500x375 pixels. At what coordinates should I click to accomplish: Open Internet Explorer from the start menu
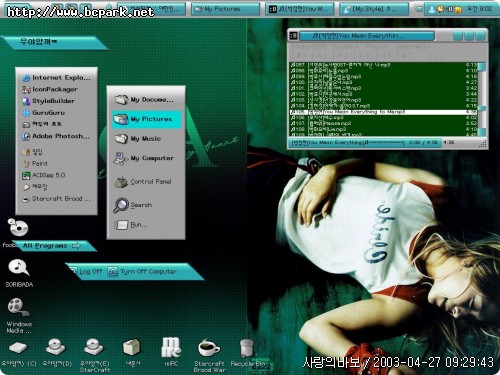tap(56, 78)
